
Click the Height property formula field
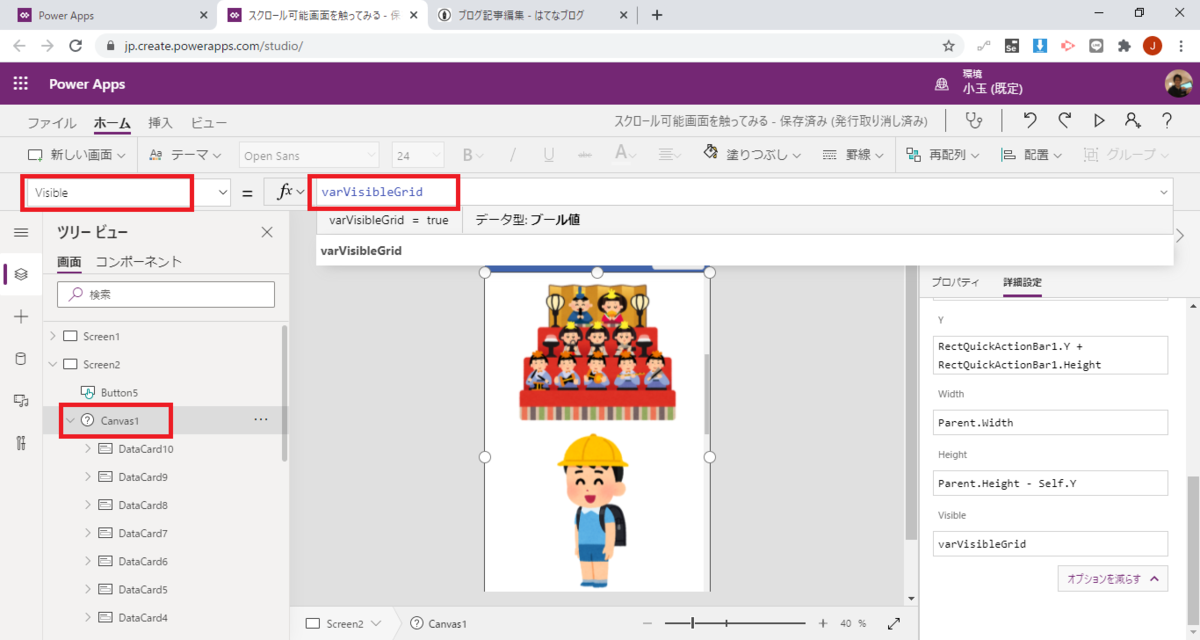1050,483
